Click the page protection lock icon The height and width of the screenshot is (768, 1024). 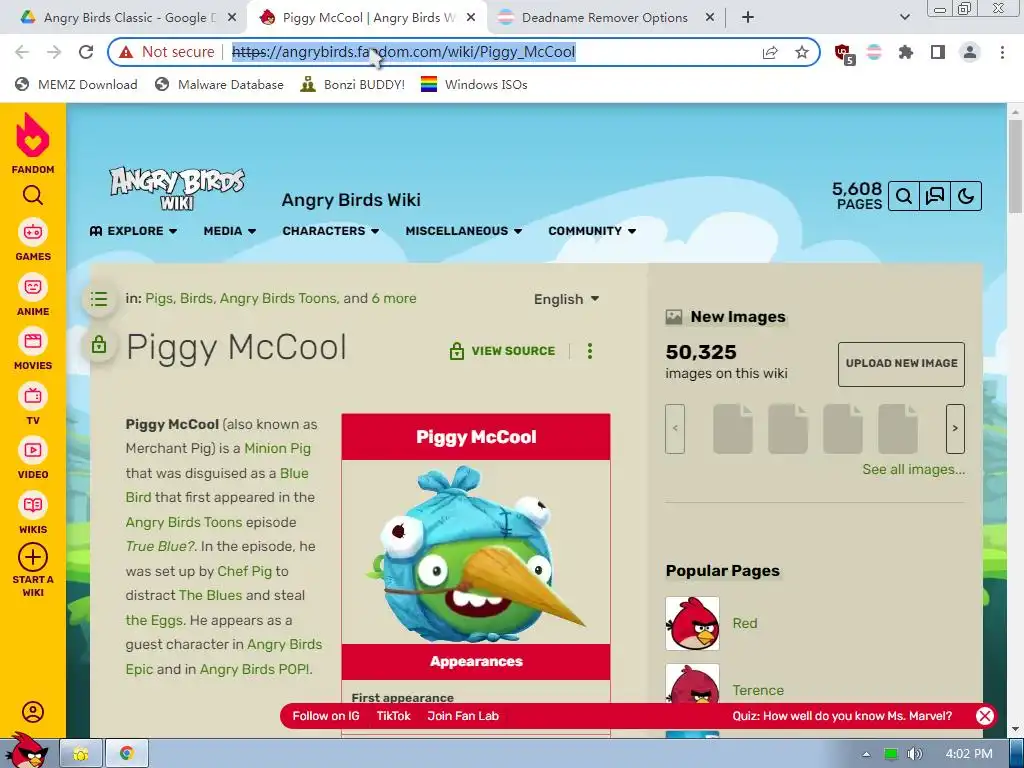[99, 344]
